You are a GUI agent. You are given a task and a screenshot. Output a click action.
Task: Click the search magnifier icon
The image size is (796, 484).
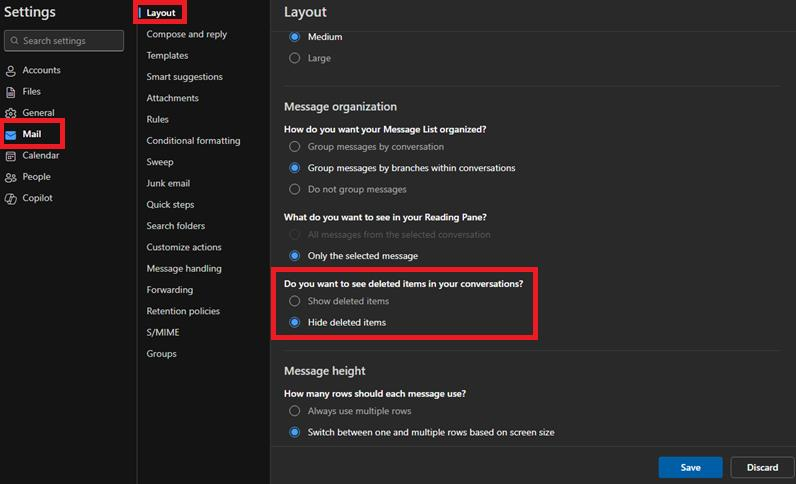(14, 41)
